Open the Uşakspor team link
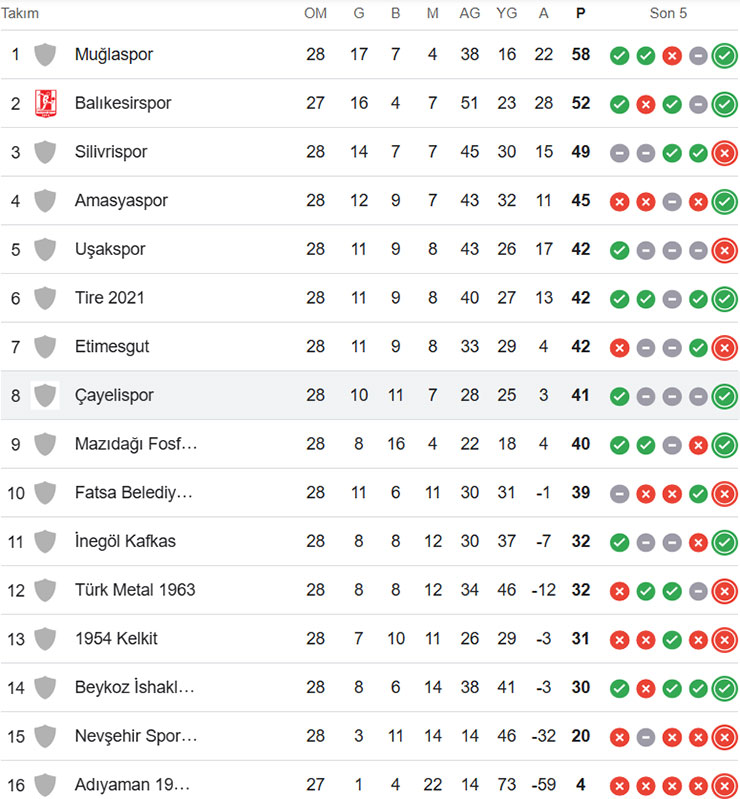 110,249
